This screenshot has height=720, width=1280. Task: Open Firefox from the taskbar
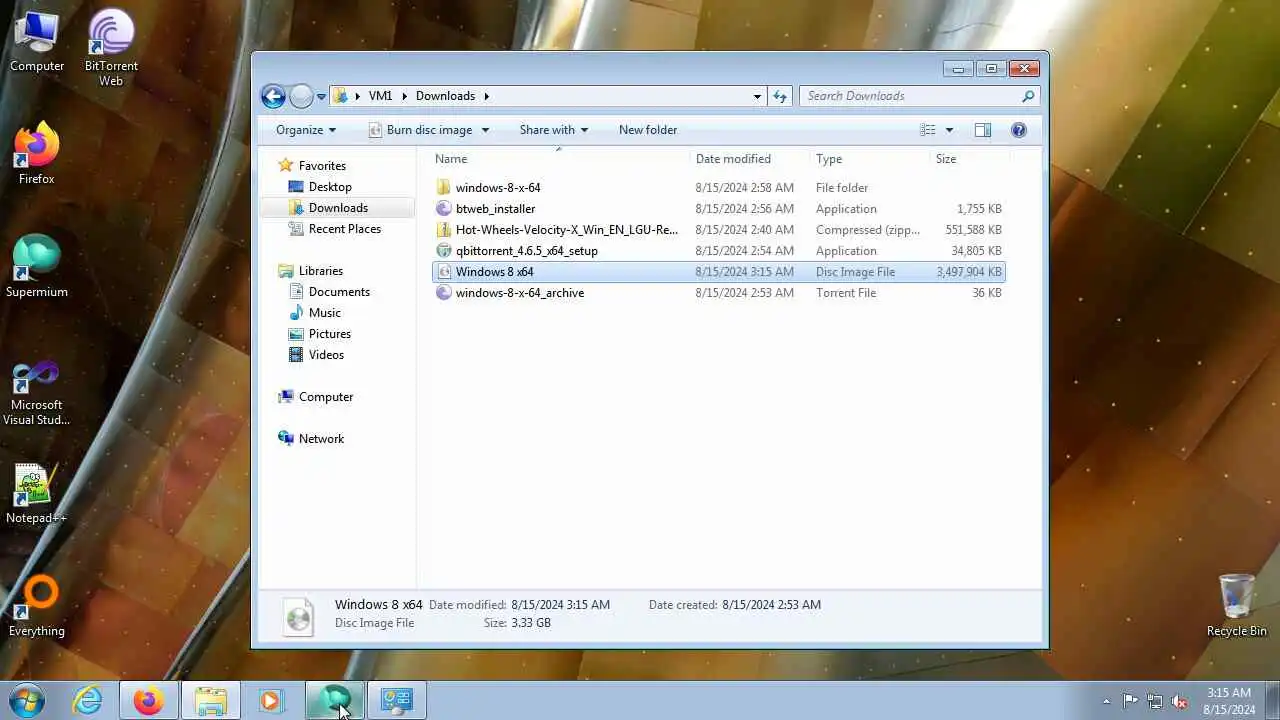pyautogui.click(x=149, y=700)
